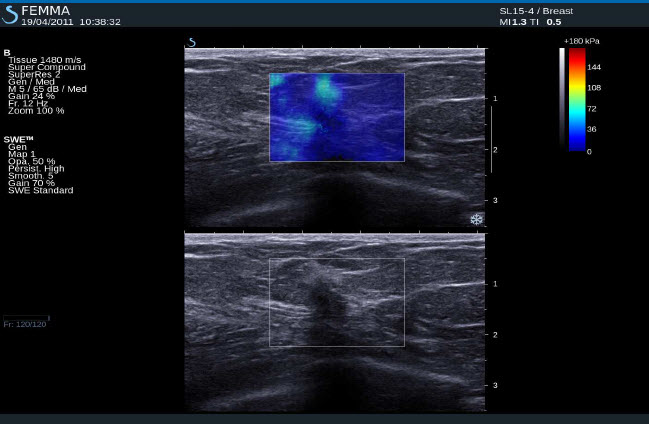
Task: Click the Persist. High SWE parameter
Action: tap(36, 168)
